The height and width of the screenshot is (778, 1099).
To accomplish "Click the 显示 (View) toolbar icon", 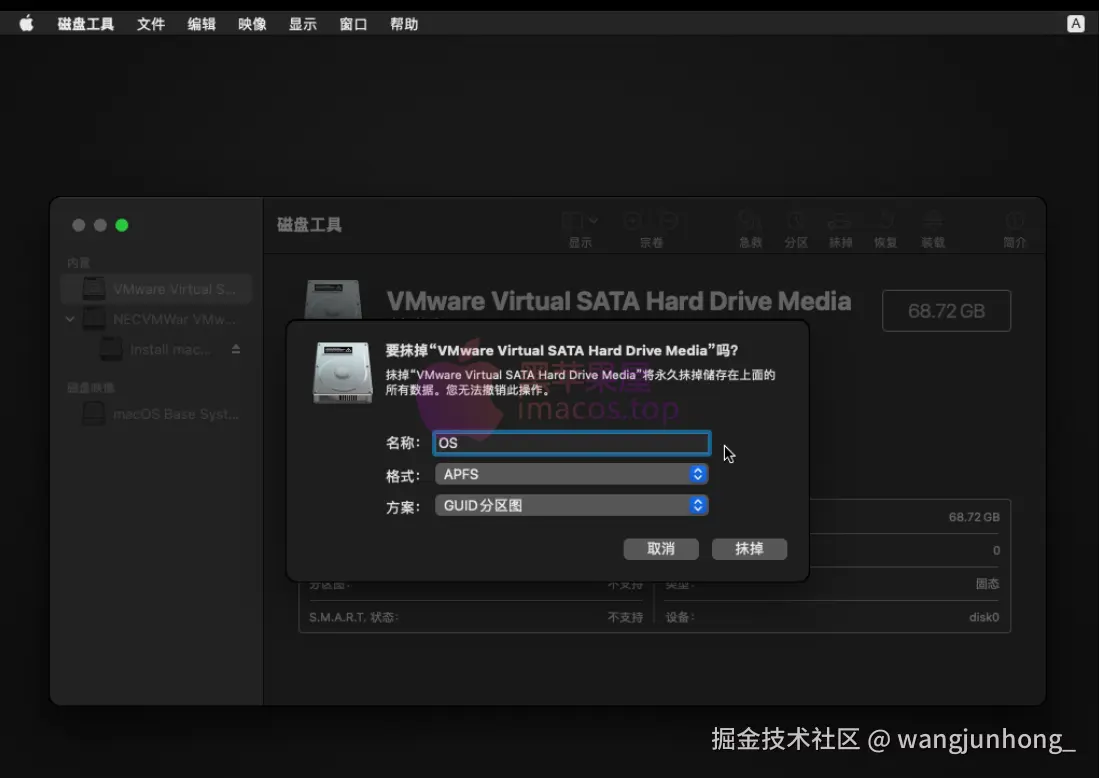I will point(578,226).
